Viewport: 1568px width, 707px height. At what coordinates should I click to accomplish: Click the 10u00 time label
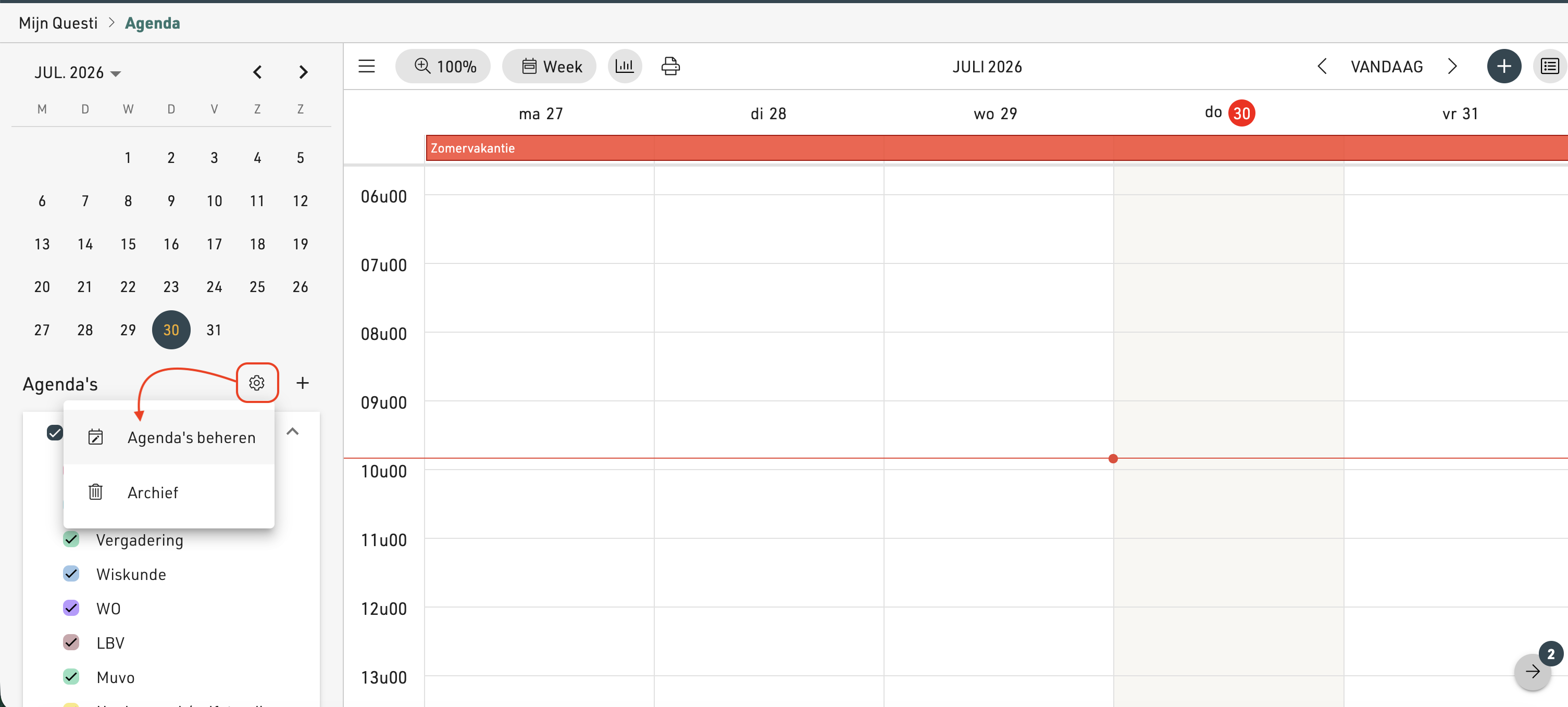click(x=383, y=471)
